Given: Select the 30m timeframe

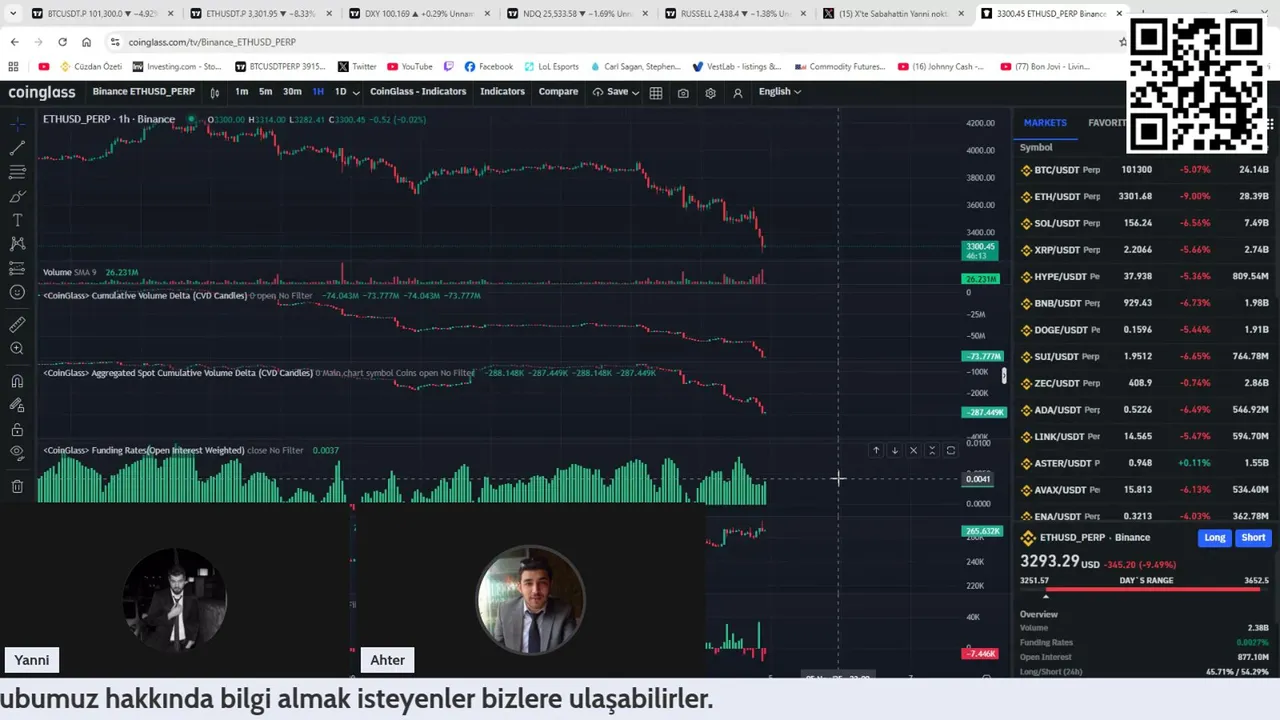Looking at the screenshot, I should (x=292, y=91).
